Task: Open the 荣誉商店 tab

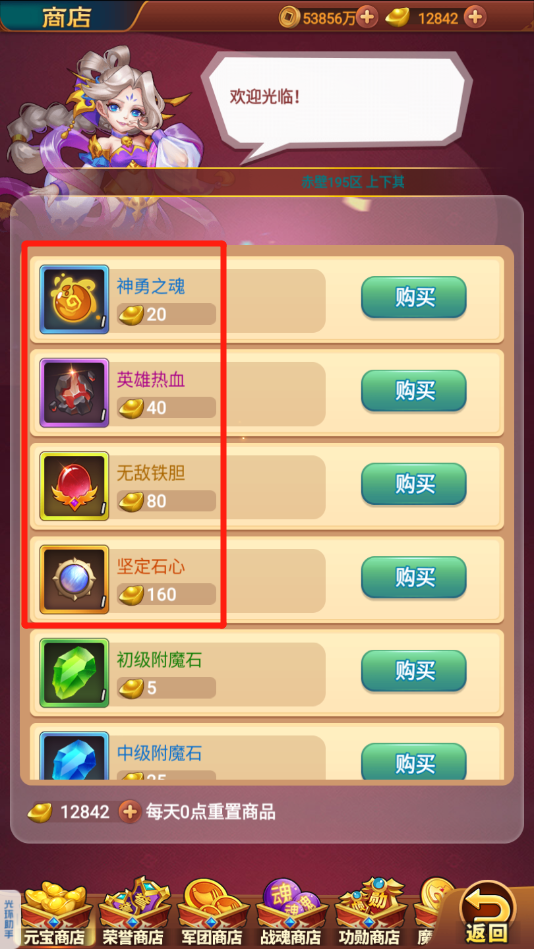Action: pyautogui.click(x=134, y=914)
